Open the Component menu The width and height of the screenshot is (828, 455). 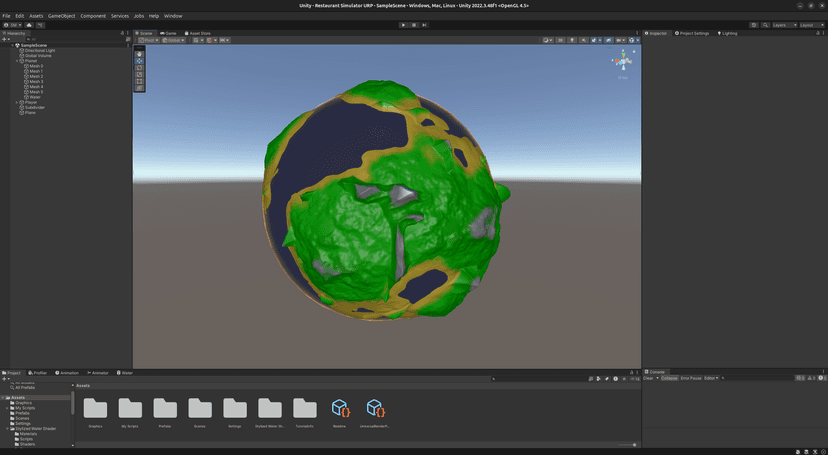tap(93, 16)
